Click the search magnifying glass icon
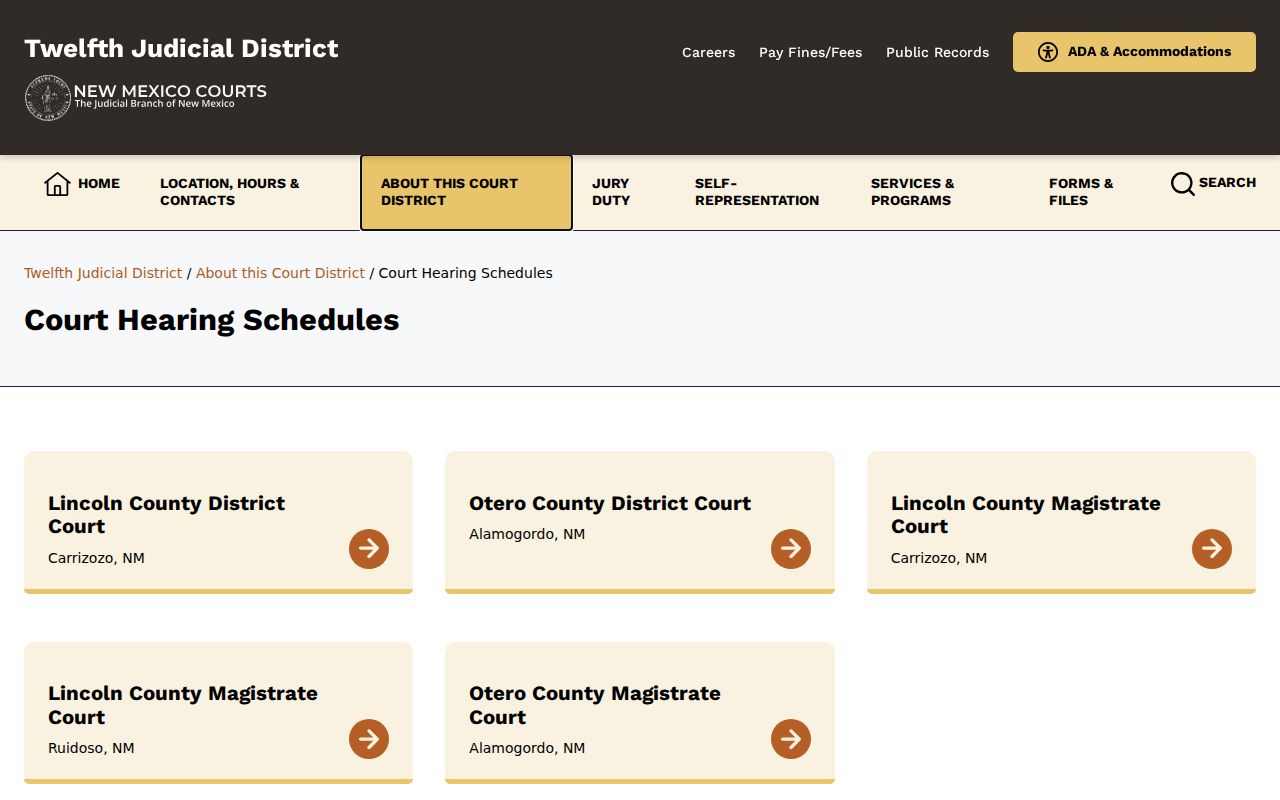This screenshot has height=800, width=1280. click(1182, 184)
